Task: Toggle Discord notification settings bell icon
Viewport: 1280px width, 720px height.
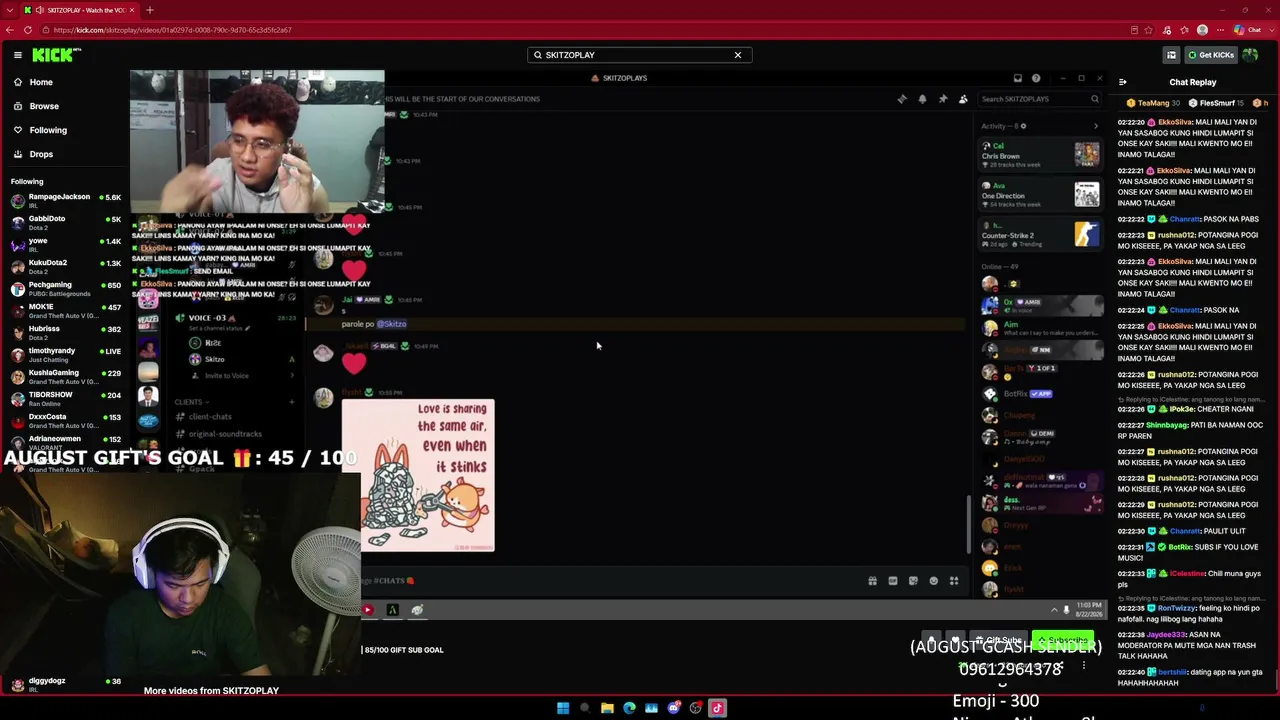Action: (922, 99)
